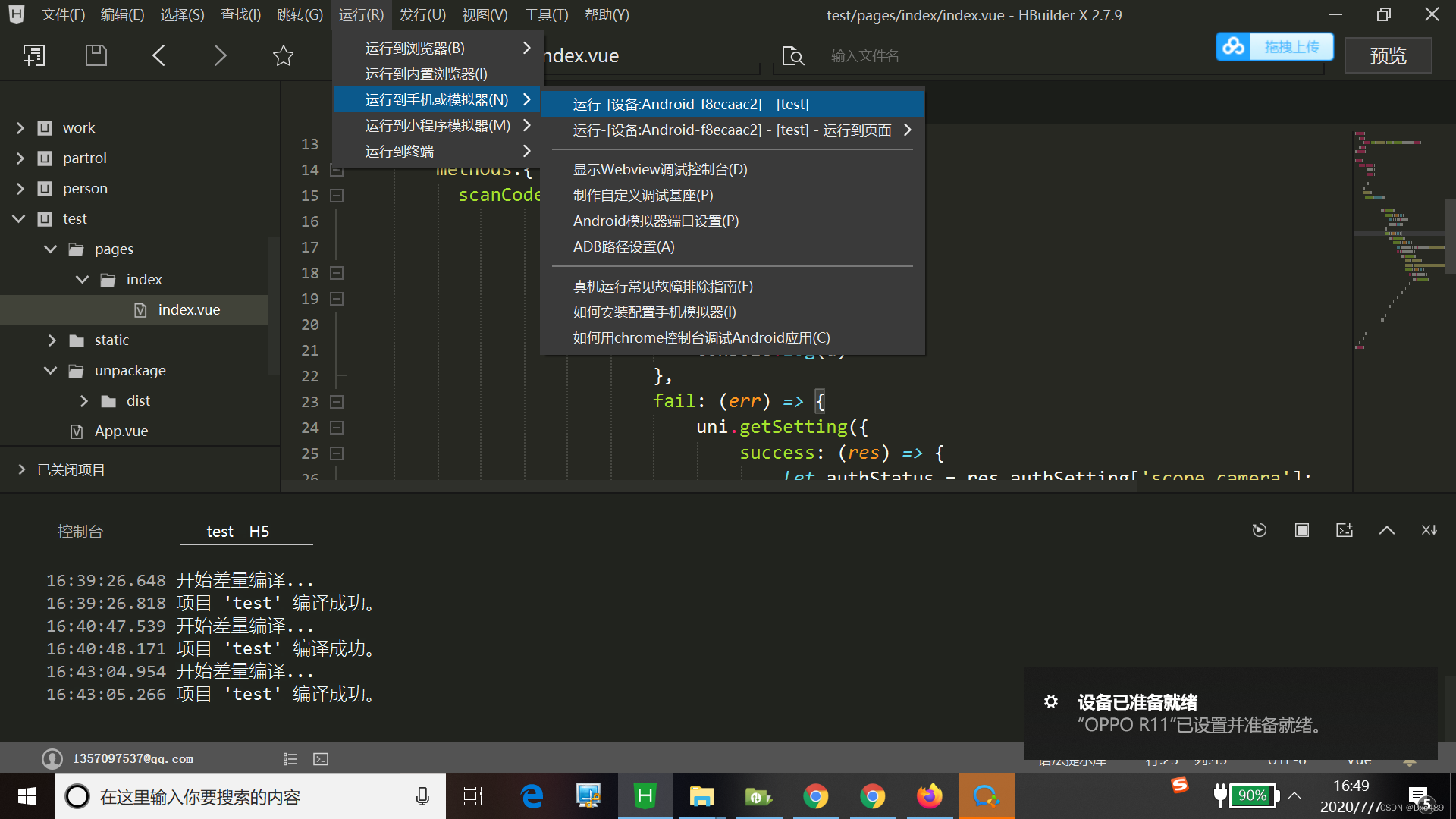Click the forward navigation arrow icon
1456x819 pixels.
[220, 55]
